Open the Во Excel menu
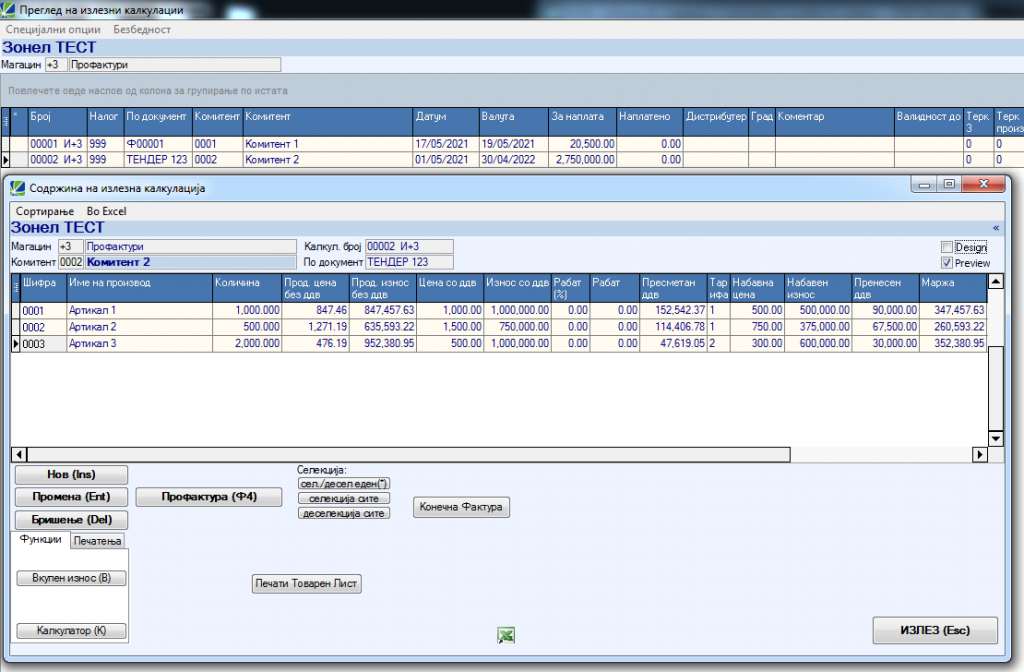 (106, 212)
